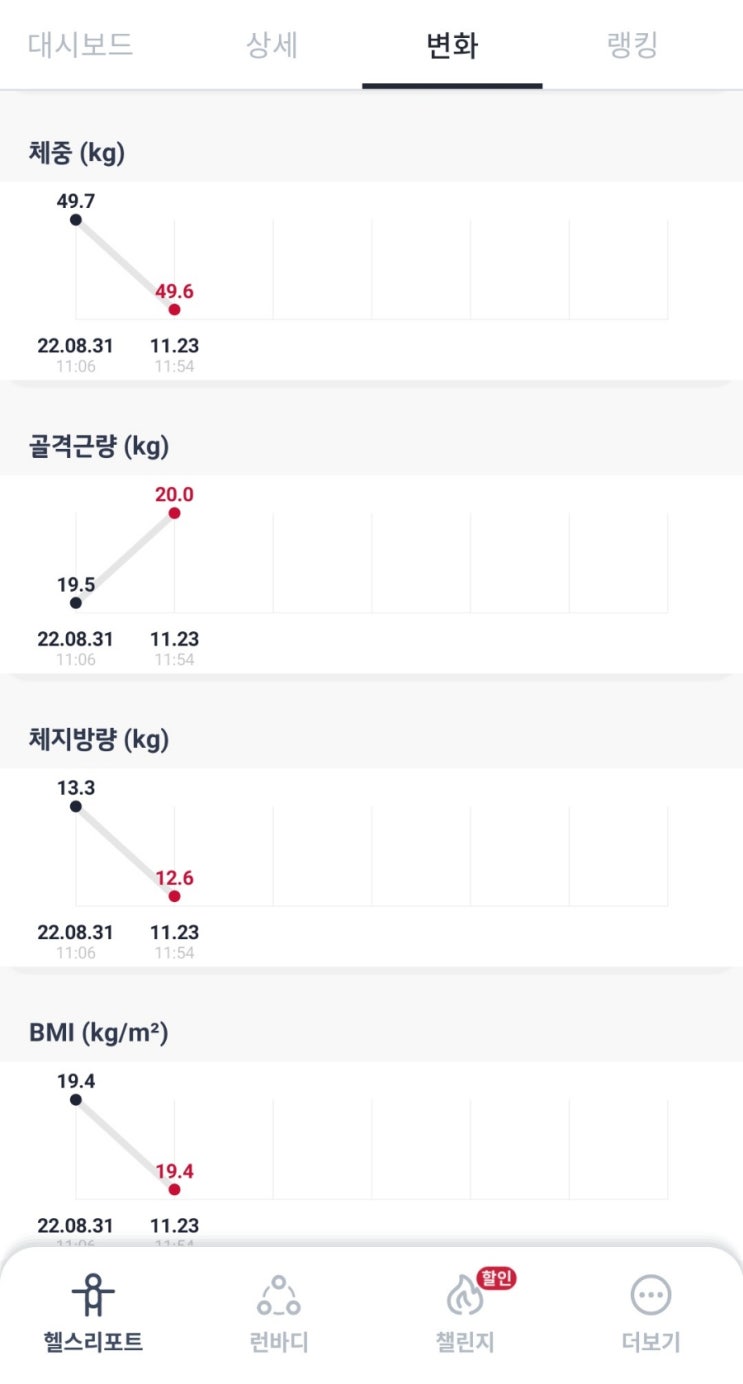Viewport: 743px width, 1384px height.
Task: Tap the BMI (kg/m²) section heading
Action: [x=99, y=1033]
